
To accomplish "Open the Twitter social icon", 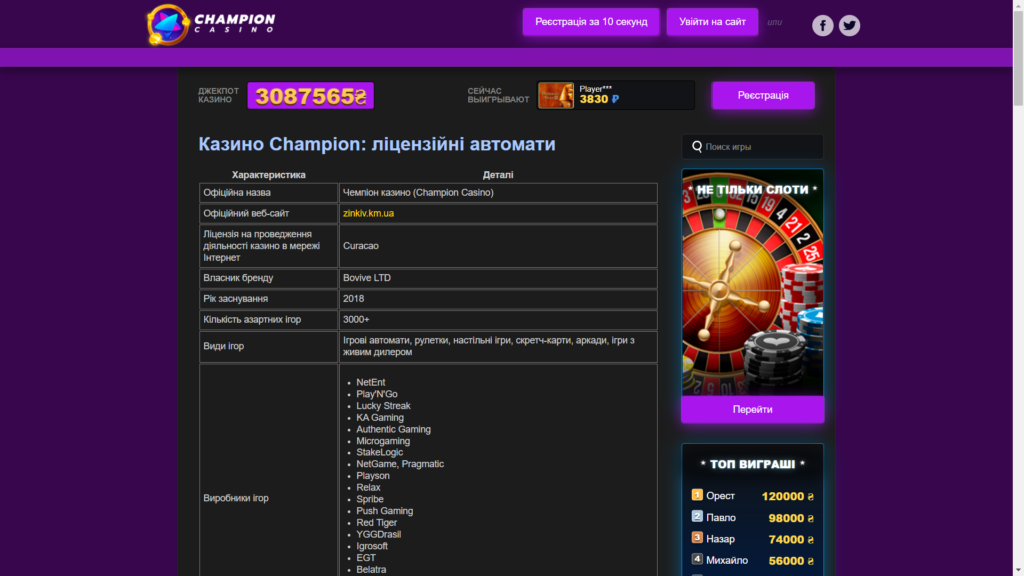I will tap(849, 25).
